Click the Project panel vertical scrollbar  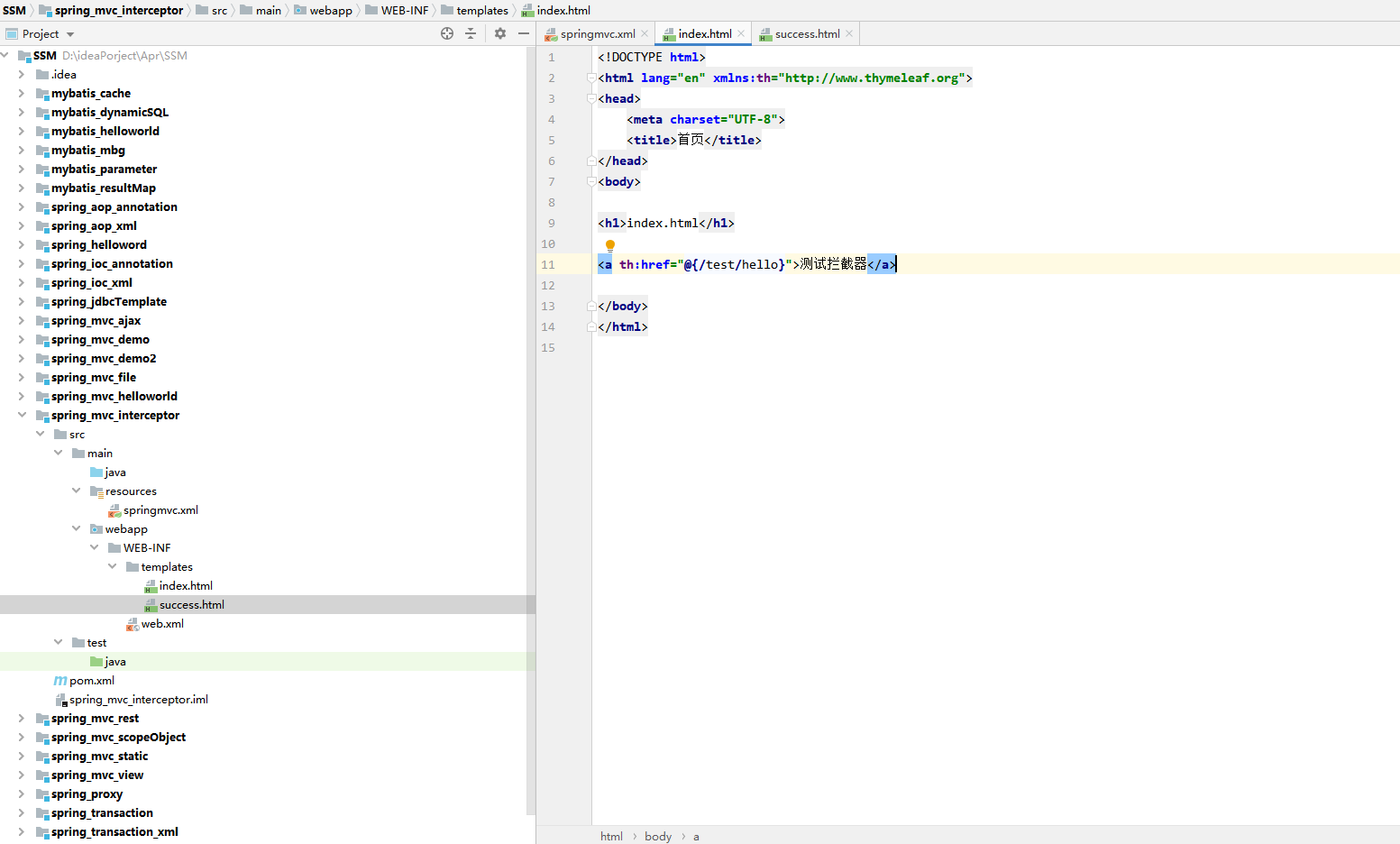(x=531, y=433)
